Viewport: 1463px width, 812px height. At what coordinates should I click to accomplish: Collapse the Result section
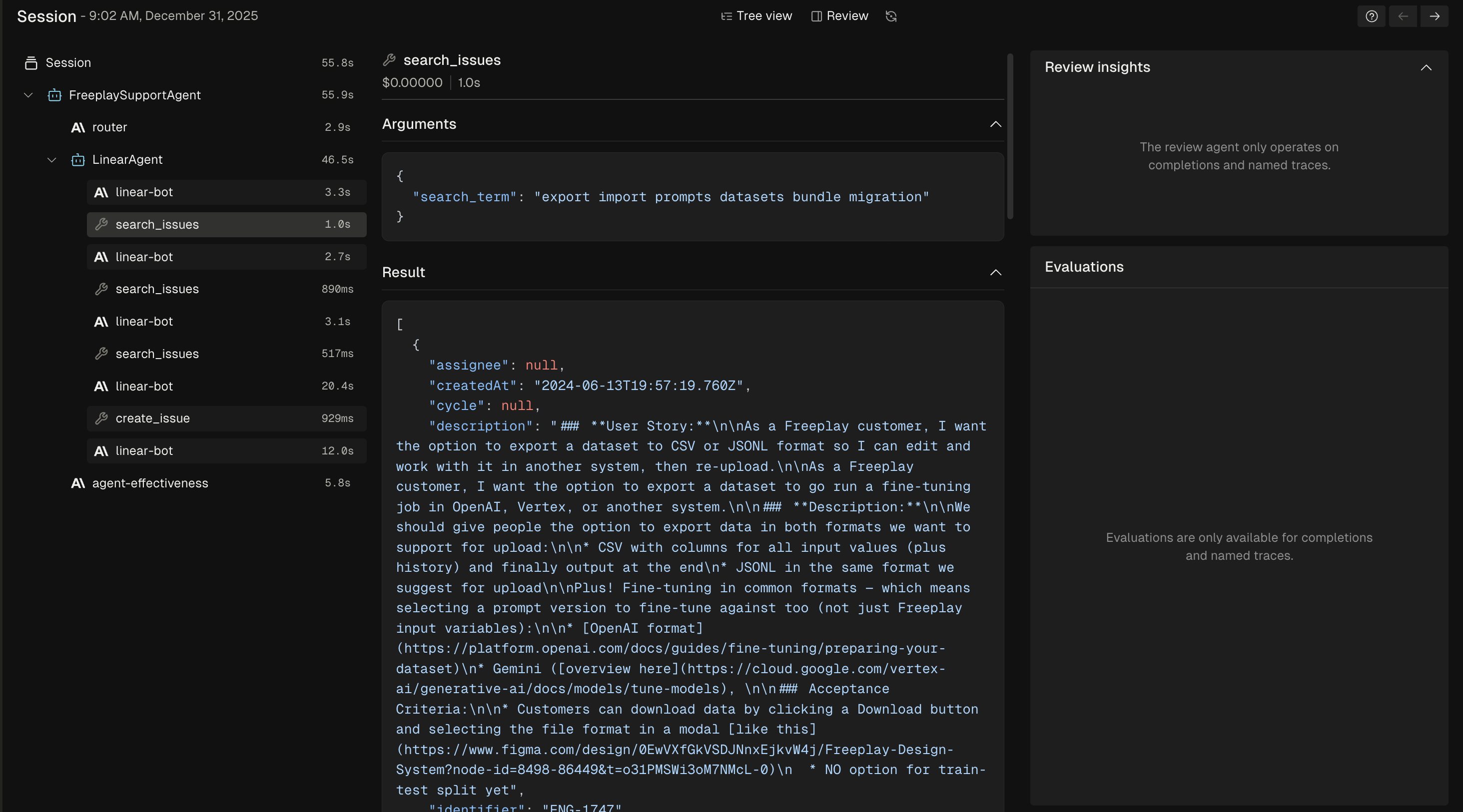[x=995, y=272]
